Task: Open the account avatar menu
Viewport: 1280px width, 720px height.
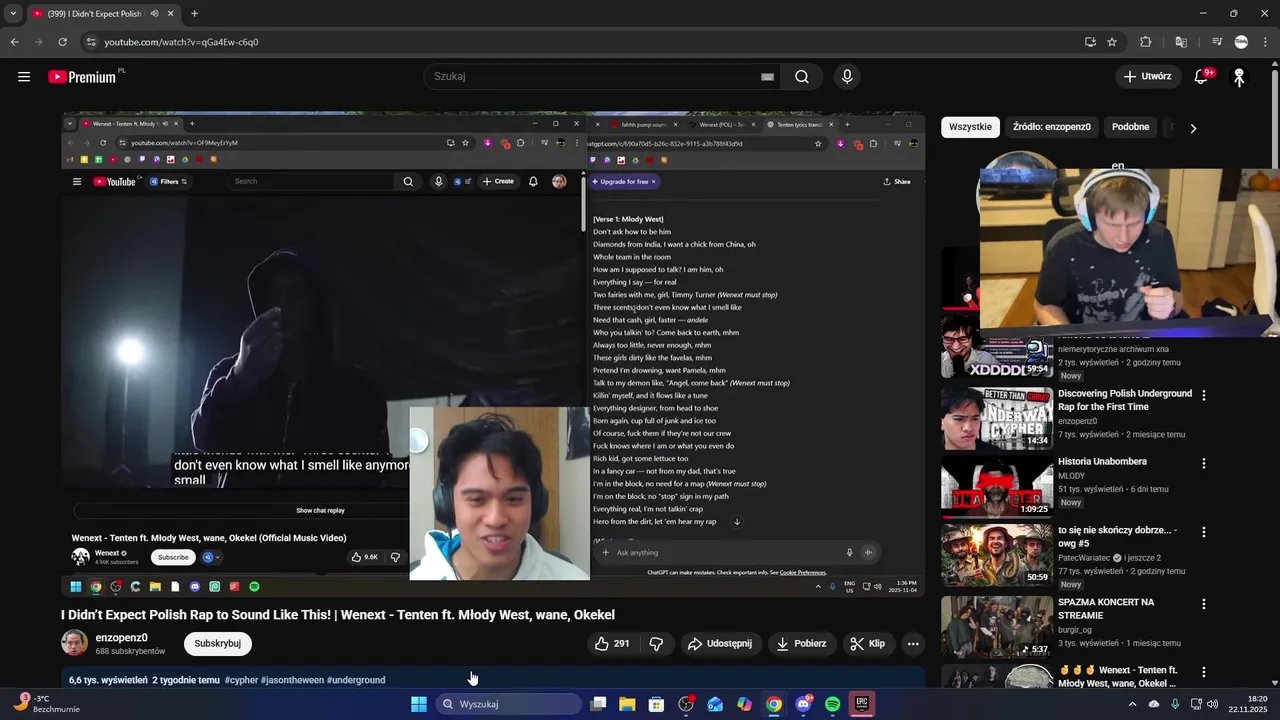Action: [1239, 76]
